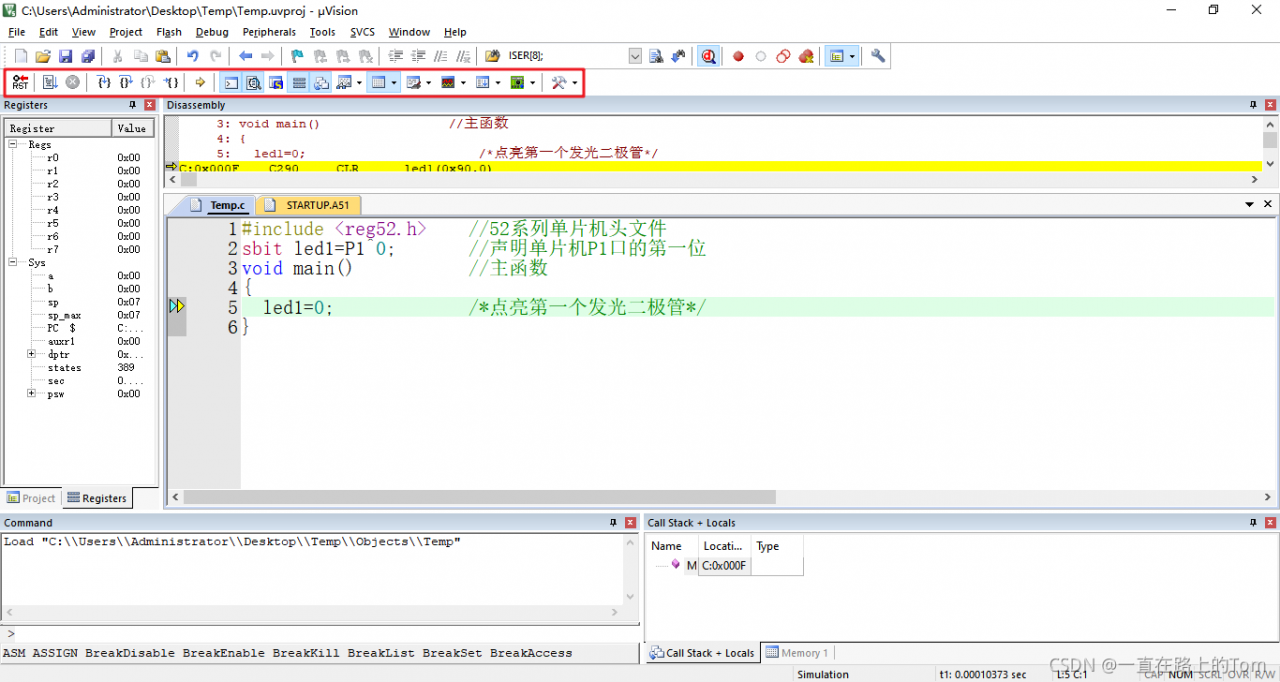Image resolution: width=1280 pixels, height=682 pixels.
Task: Create a new file with the New icon
Action: click(21, 56)
